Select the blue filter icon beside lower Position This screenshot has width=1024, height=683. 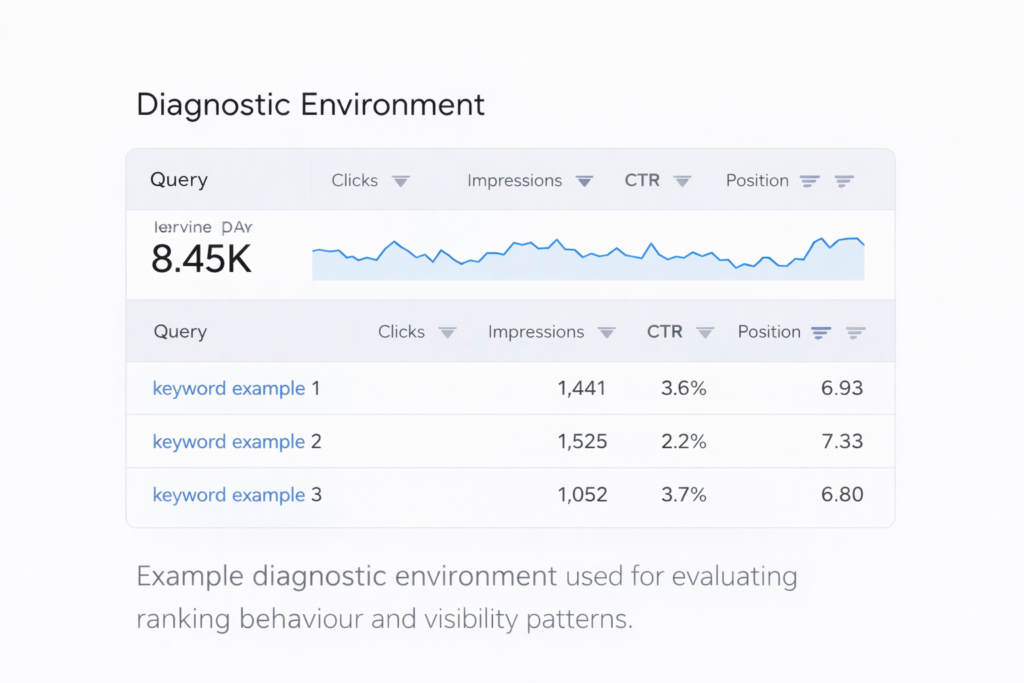pyautogui.click(x=821, y=333)
